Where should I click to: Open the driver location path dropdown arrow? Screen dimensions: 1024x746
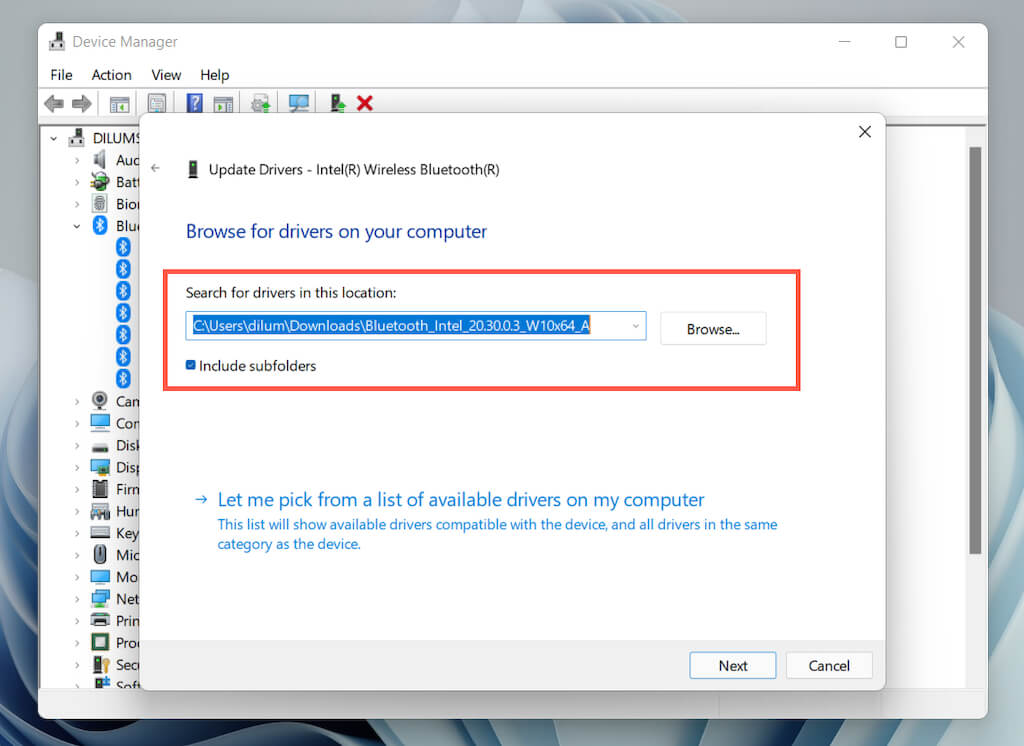pyautogui.click(x=635, y=326)
